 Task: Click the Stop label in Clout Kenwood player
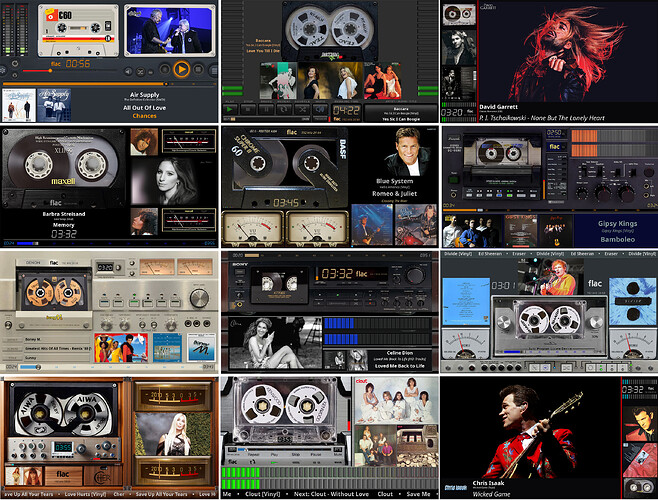(x=296, y=454)
